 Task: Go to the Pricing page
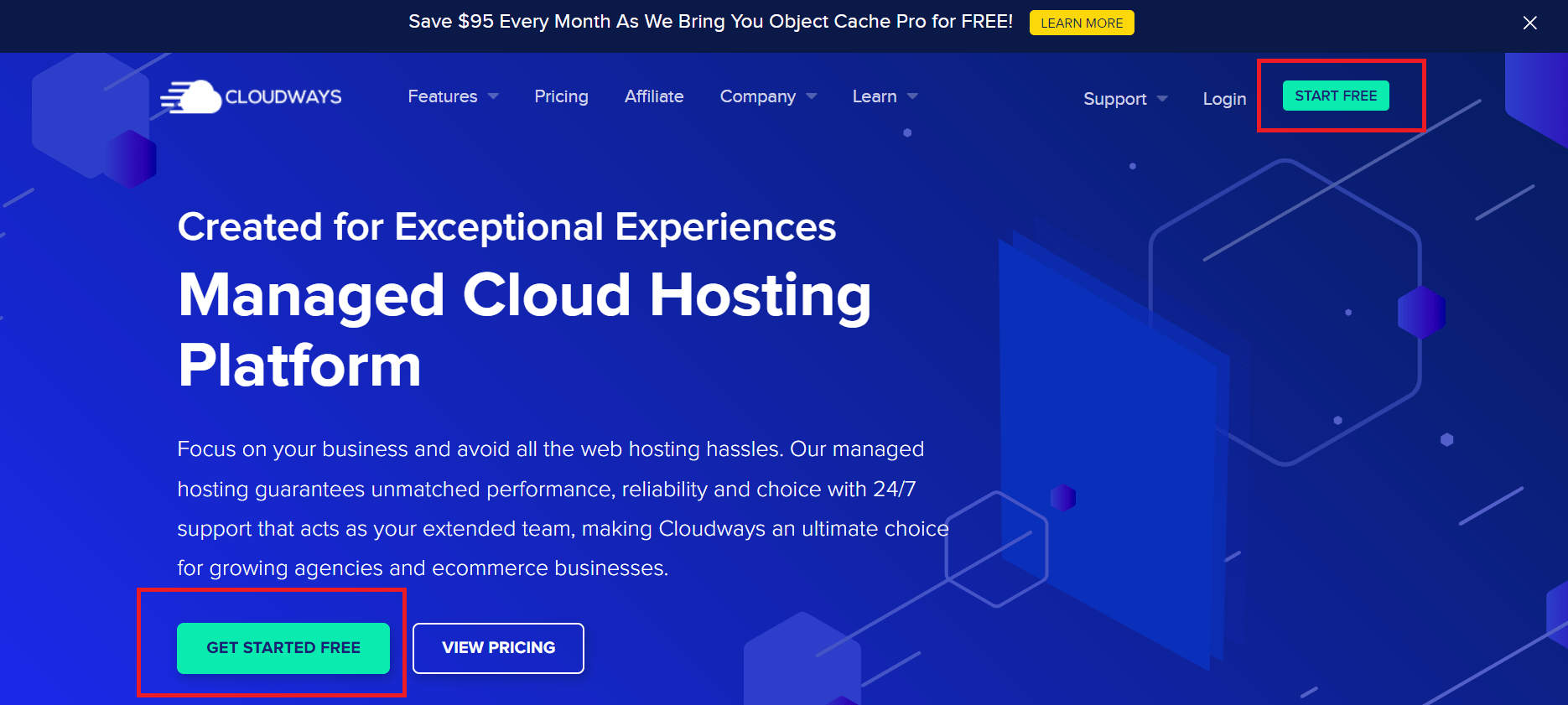(x=561, y=96)
